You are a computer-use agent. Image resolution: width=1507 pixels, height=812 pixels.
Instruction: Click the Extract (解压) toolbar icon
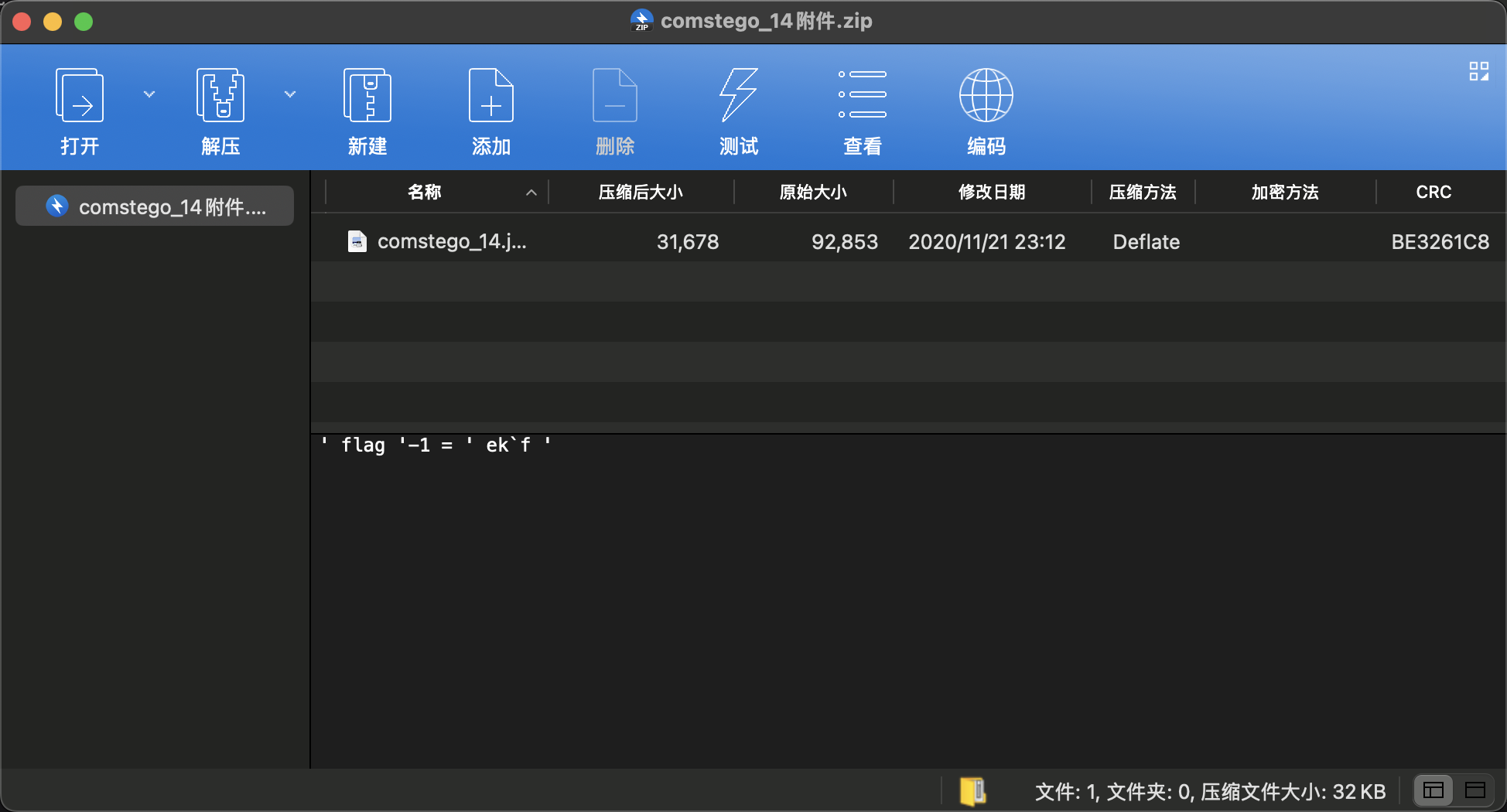(x=220, y=96)
